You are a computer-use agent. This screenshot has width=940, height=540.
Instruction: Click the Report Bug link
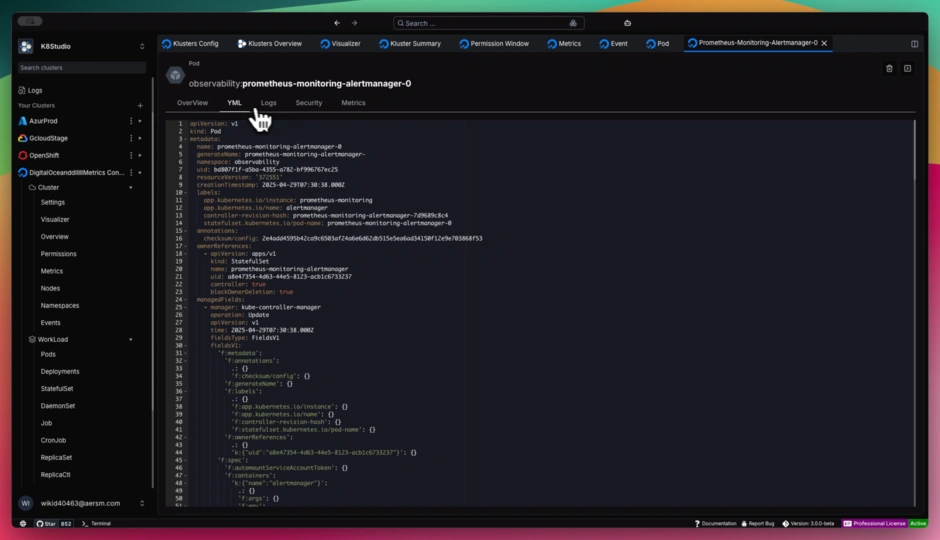click(x=758, y=524)
